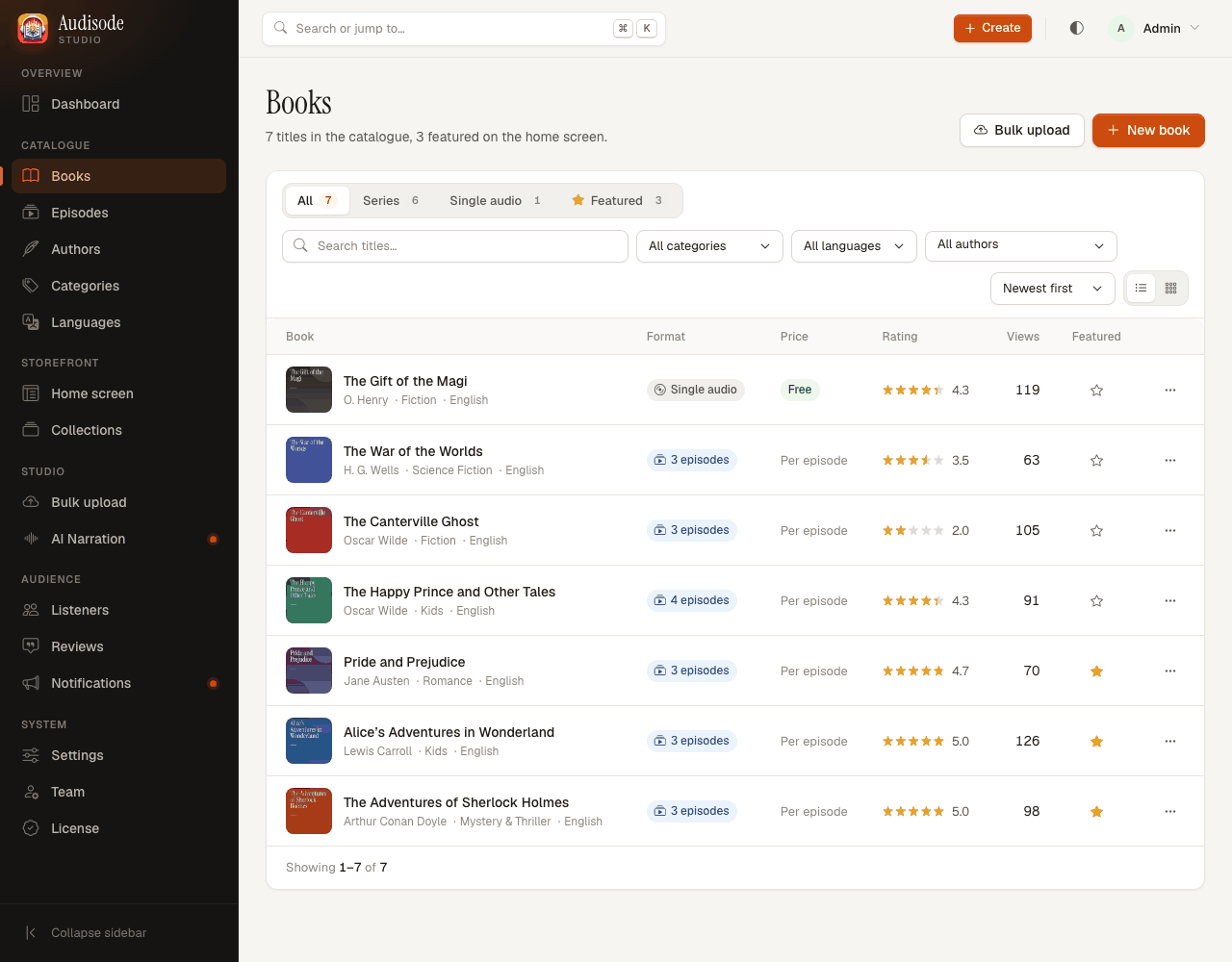Select the All books tab
This screenshot has height=962, width=1232.
pos(316,200)
